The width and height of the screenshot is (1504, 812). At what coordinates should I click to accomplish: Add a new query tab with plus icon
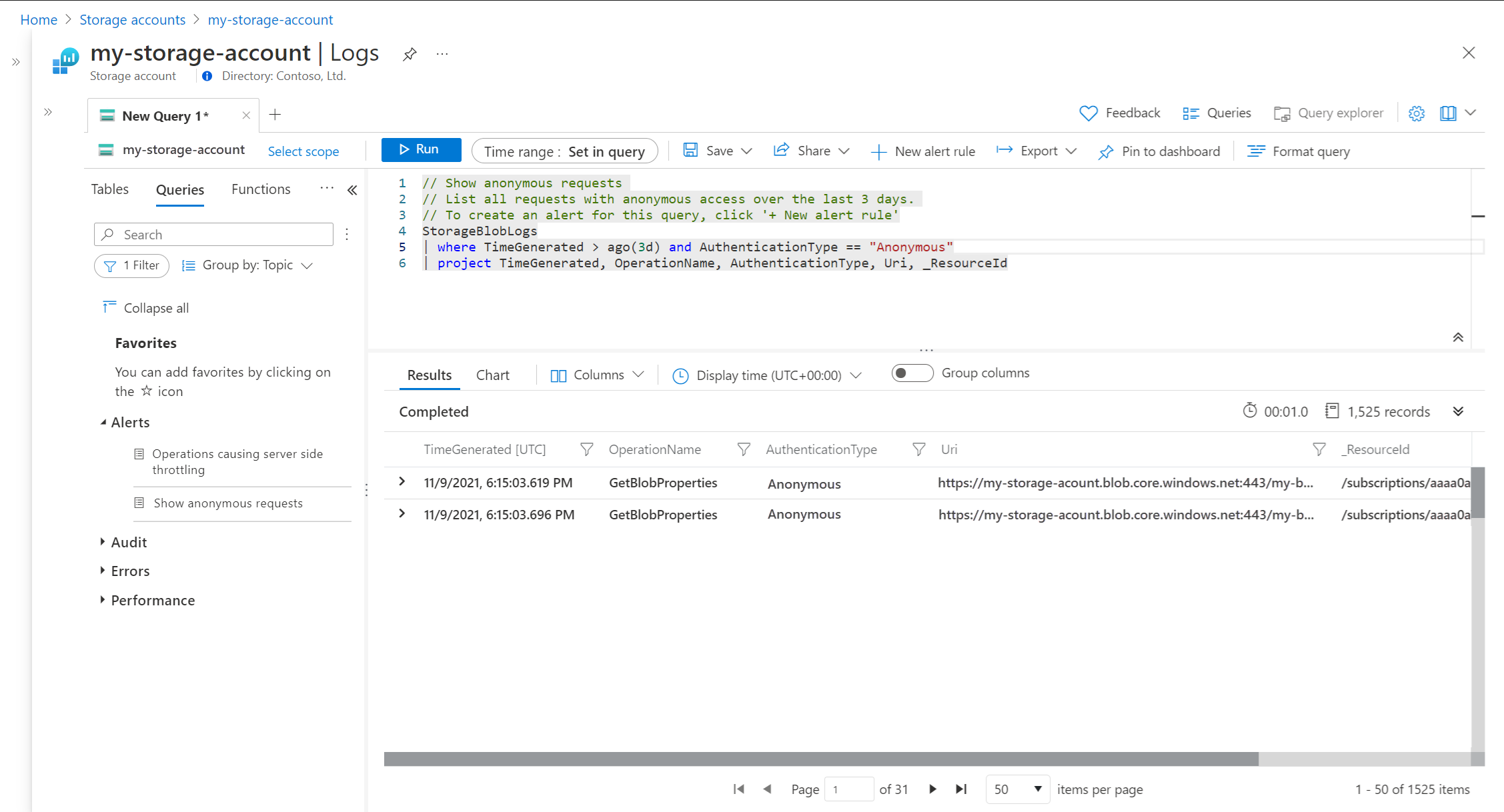coord(275,115)
